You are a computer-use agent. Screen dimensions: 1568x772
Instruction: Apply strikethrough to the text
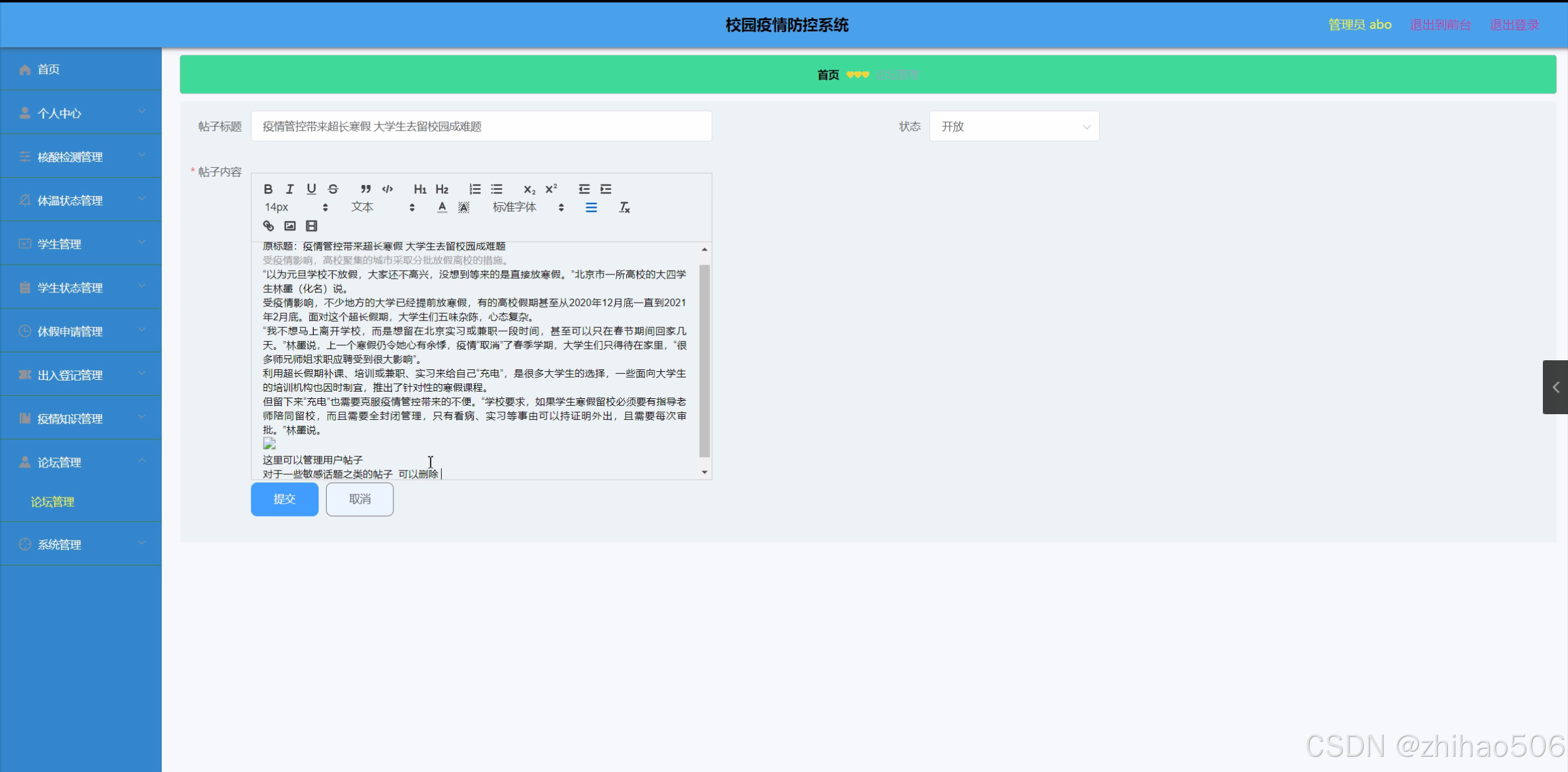point(333,189)
